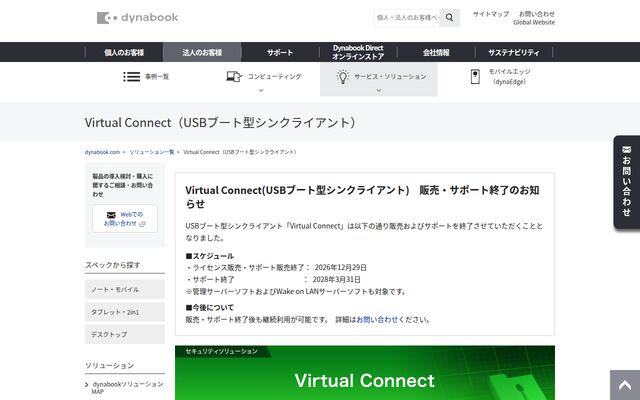The image size is (640, 400).
Task: Open the top-right お問い合わせ link
Action: coord(537,14)
